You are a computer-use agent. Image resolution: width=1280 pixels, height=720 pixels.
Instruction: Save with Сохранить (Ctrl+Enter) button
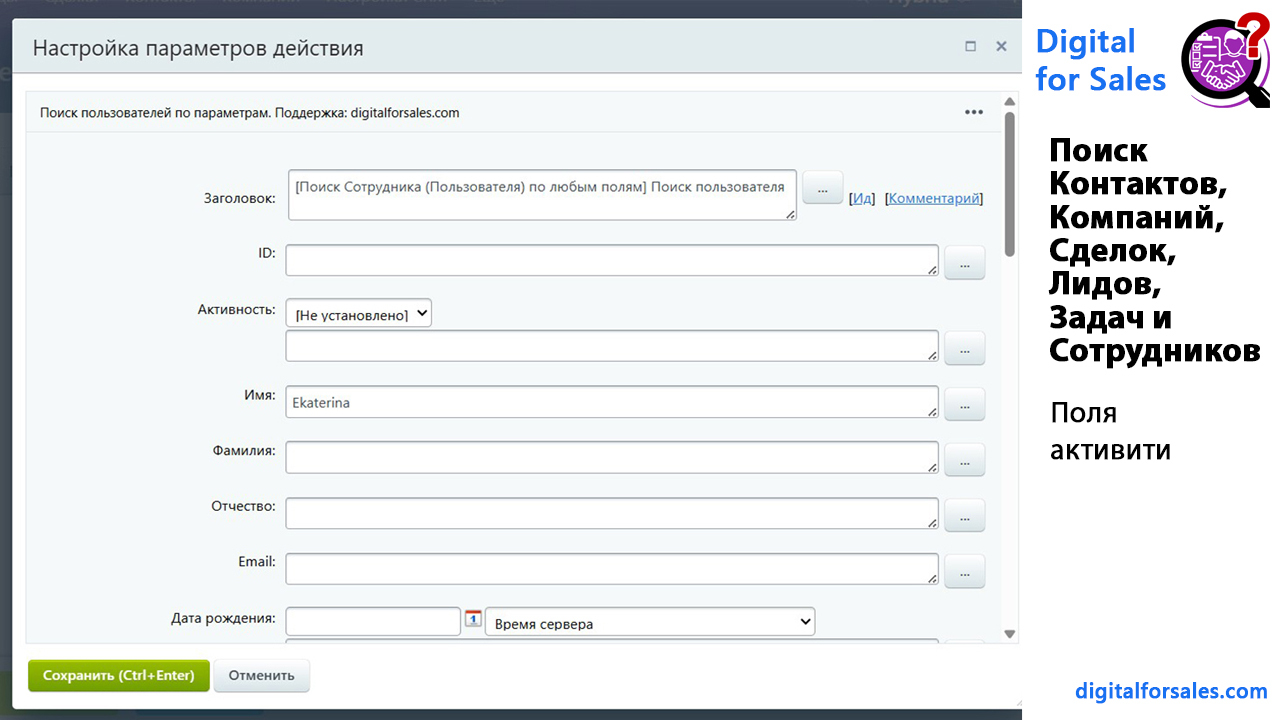point(118,675)
